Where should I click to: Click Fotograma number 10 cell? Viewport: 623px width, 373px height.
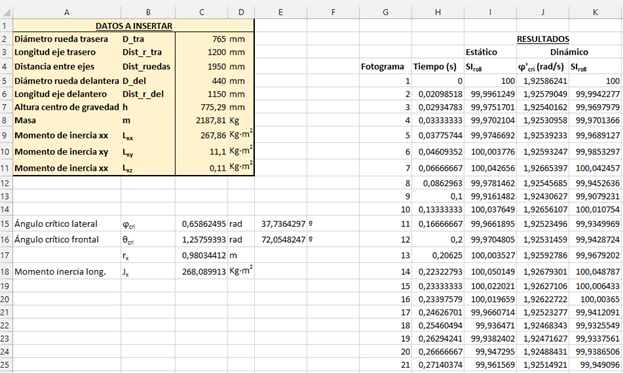[385, 209]
